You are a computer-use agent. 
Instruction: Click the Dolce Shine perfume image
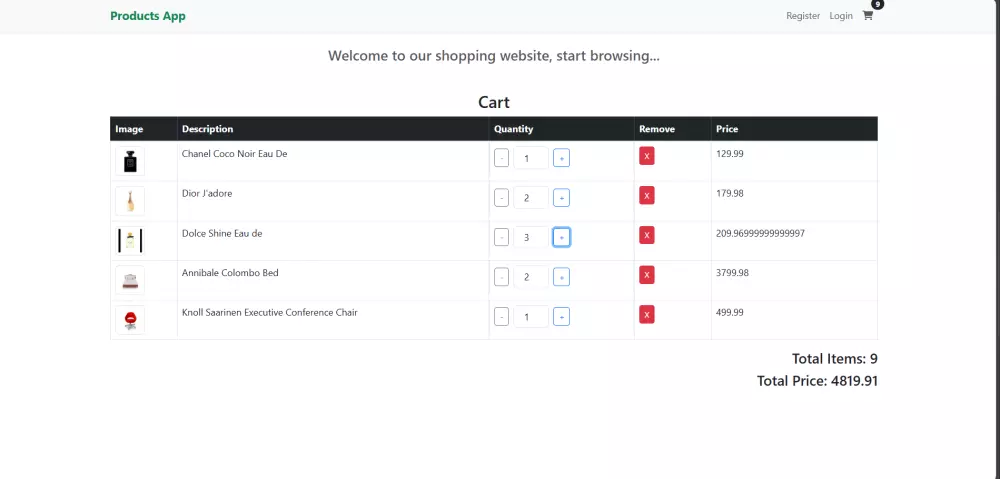pos(130,240)
